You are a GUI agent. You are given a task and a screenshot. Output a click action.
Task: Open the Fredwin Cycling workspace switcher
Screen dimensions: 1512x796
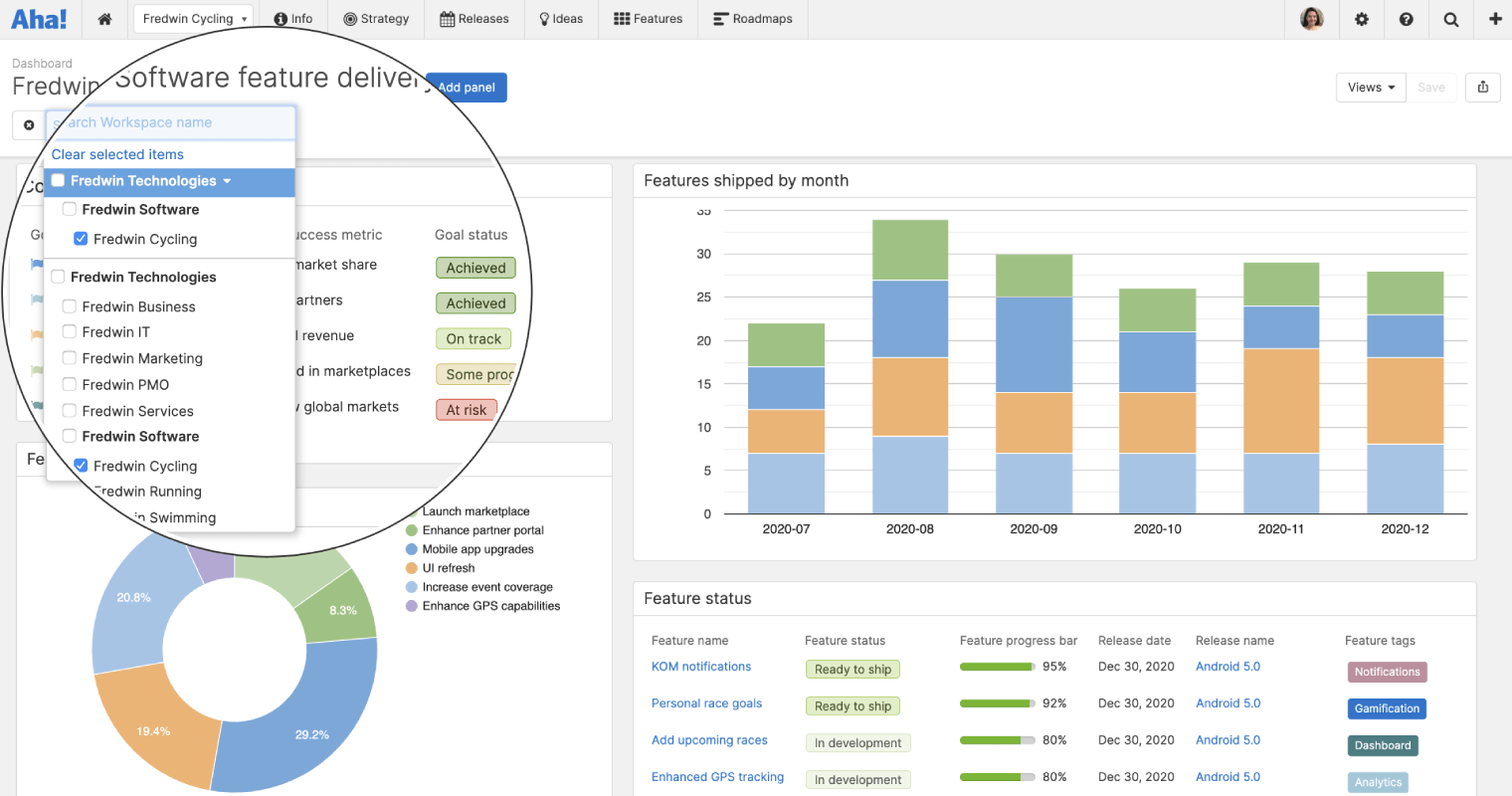click(x=192, y=18)
